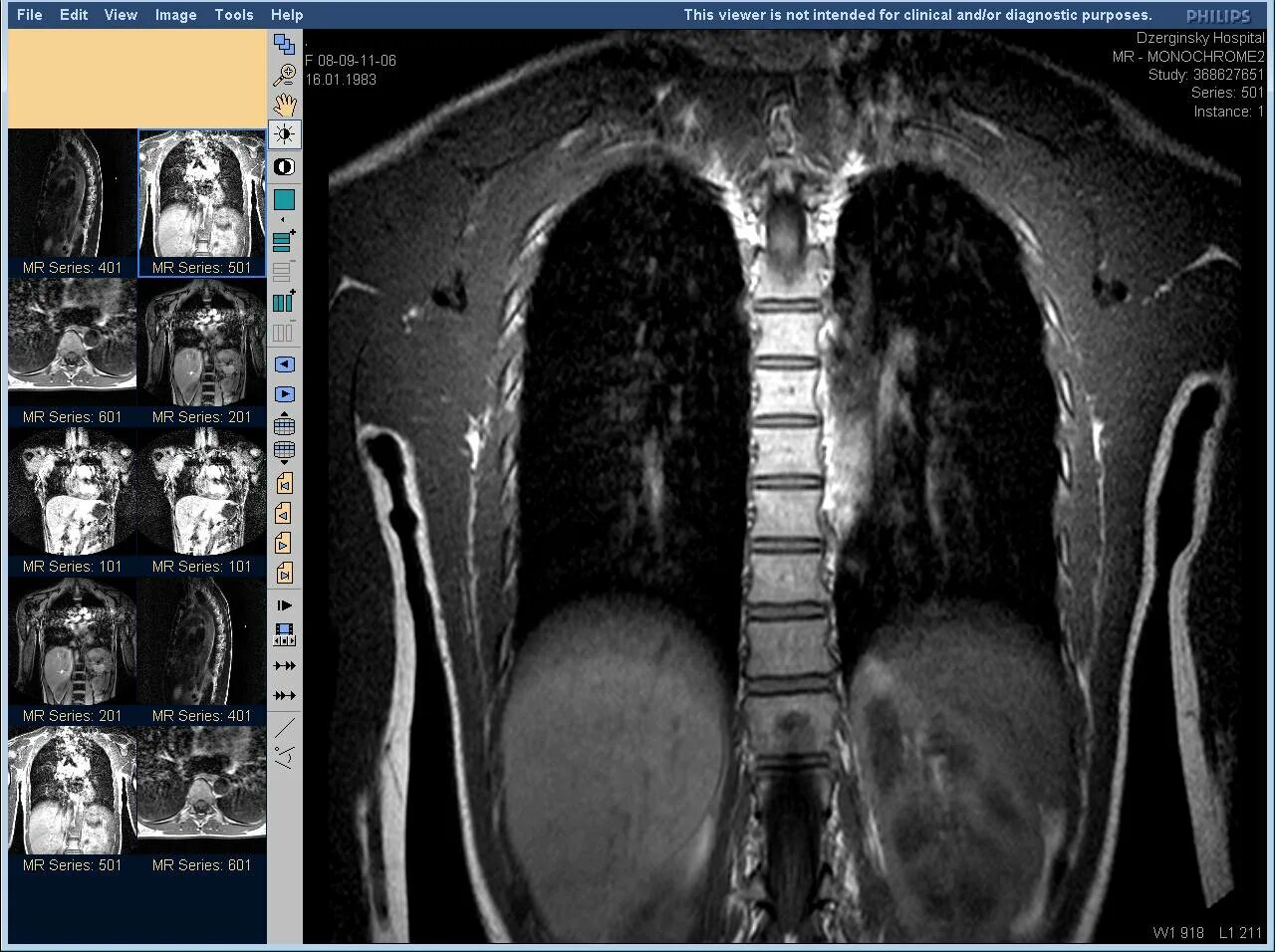This screenshot has width=1275, height=952.
Task: Open the View menu
Action: click(121, 15)
